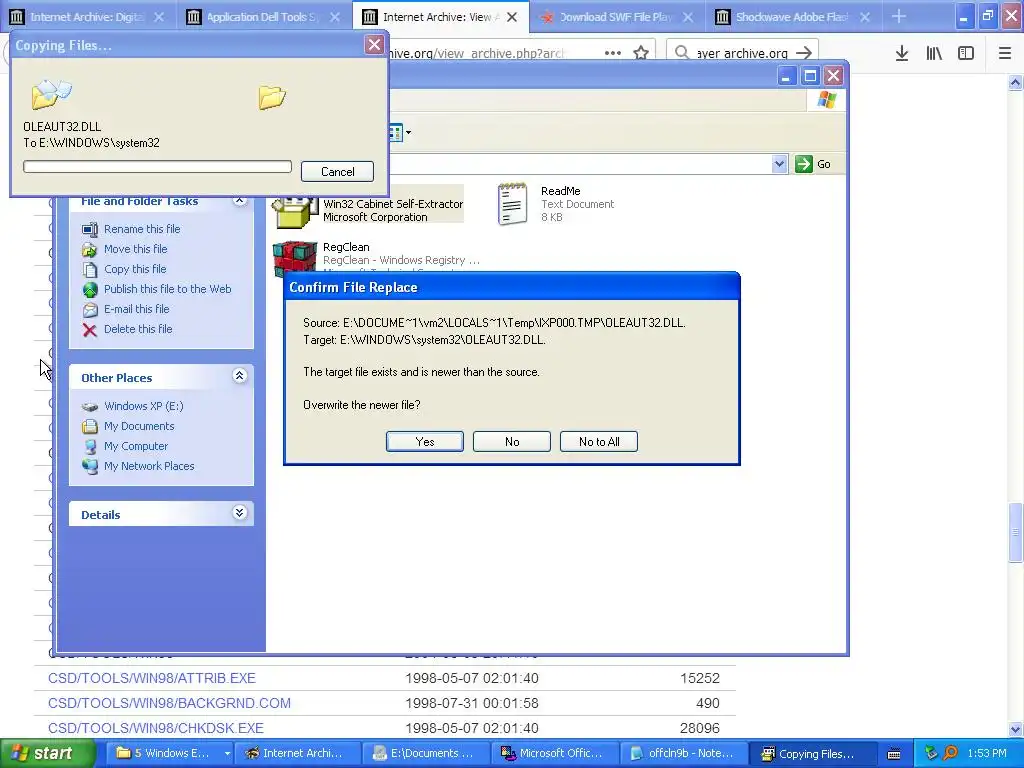1024x768 pixels.
Task: Open My Network Places
Action: [x=149, y=466]
